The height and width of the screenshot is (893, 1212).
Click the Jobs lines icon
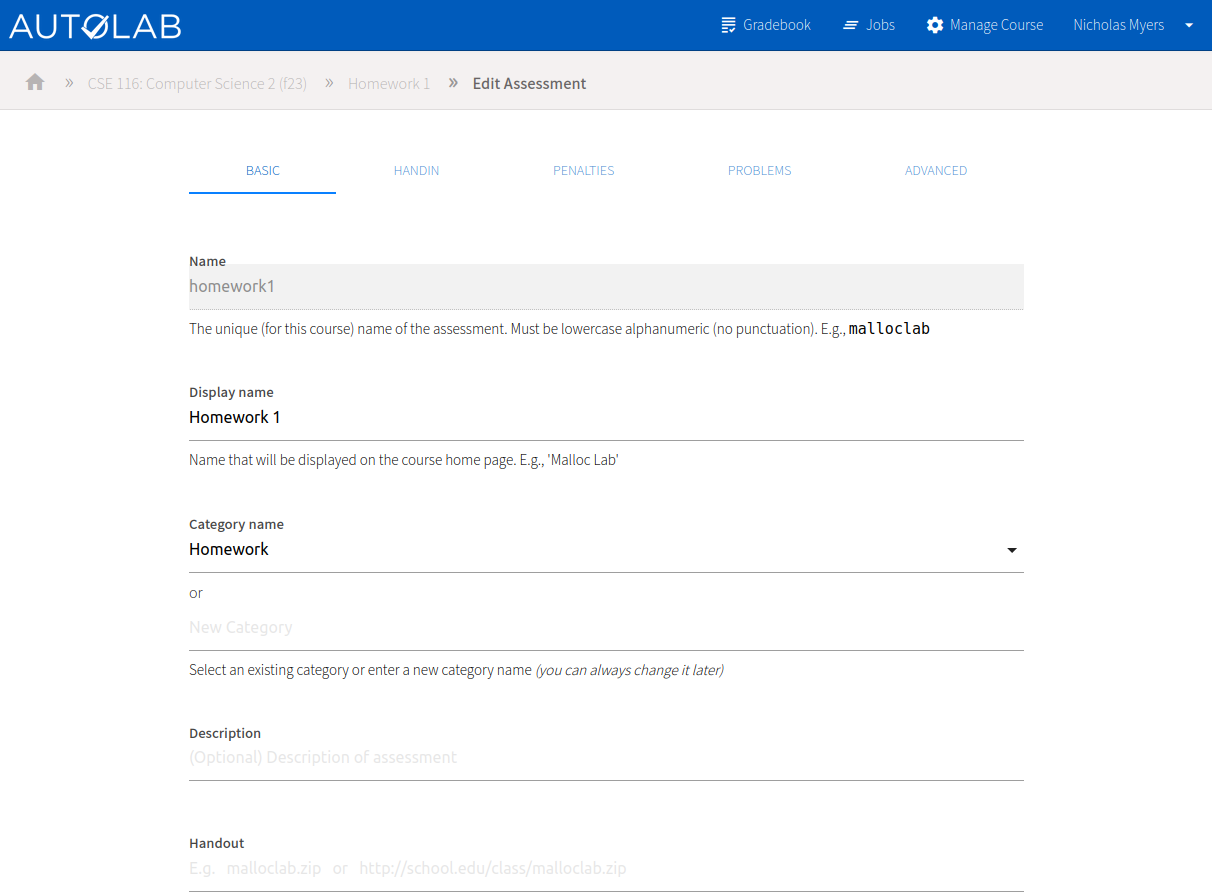click(x=851, y=25)
